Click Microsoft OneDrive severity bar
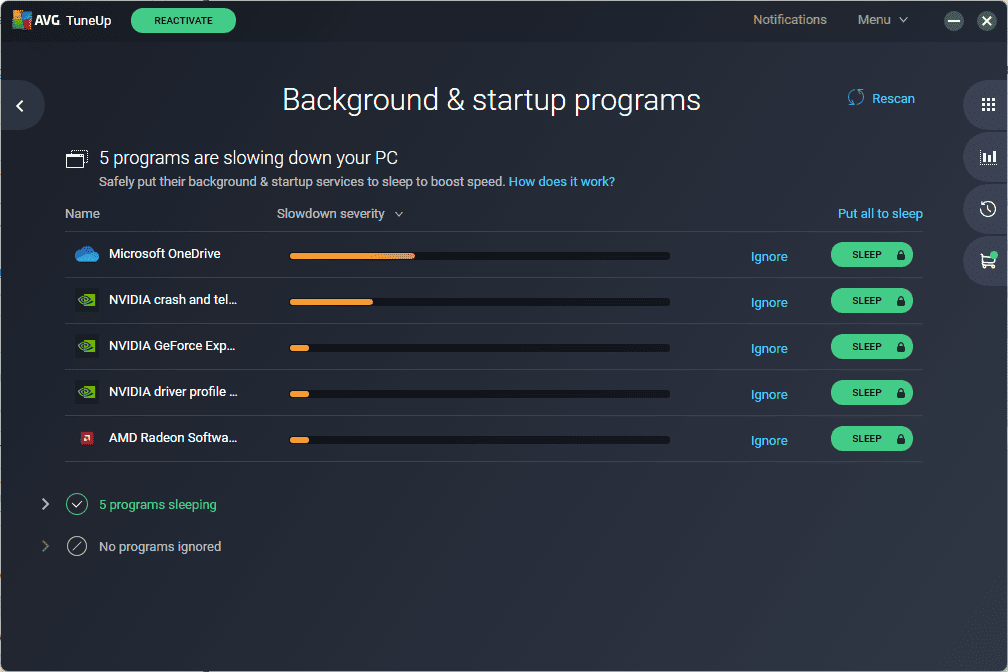The height and width of the screenshot is (672, 1008). click(x=480, y=256)
